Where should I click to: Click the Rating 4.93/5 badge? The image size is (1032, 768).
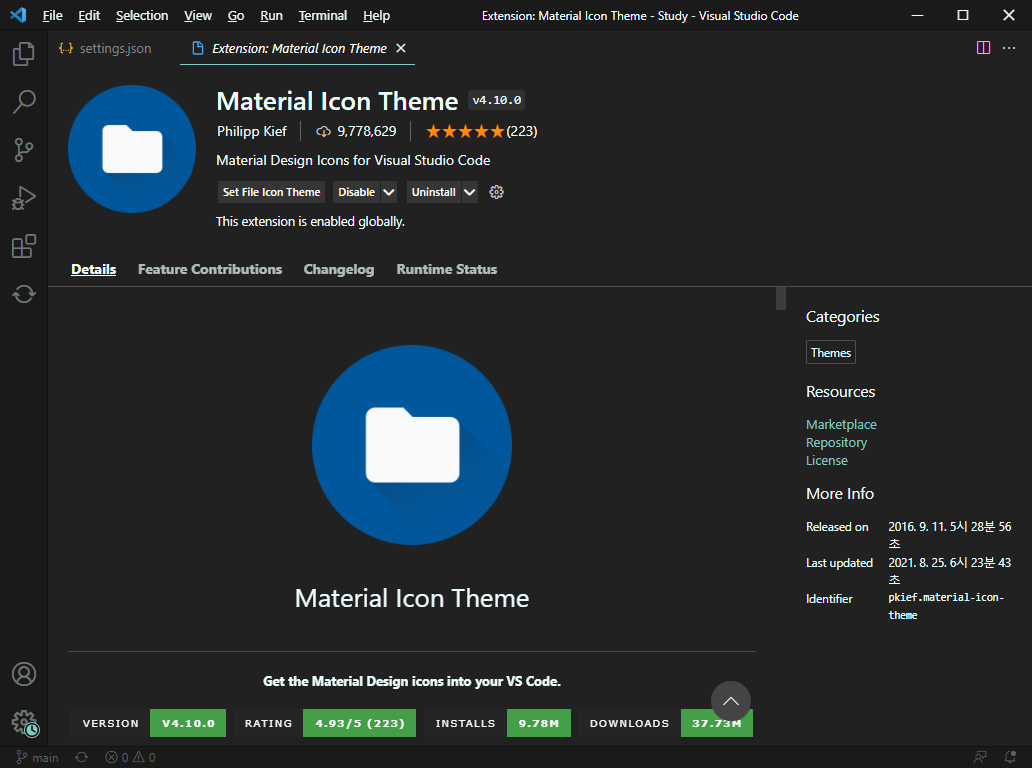[x=324, y=723]
